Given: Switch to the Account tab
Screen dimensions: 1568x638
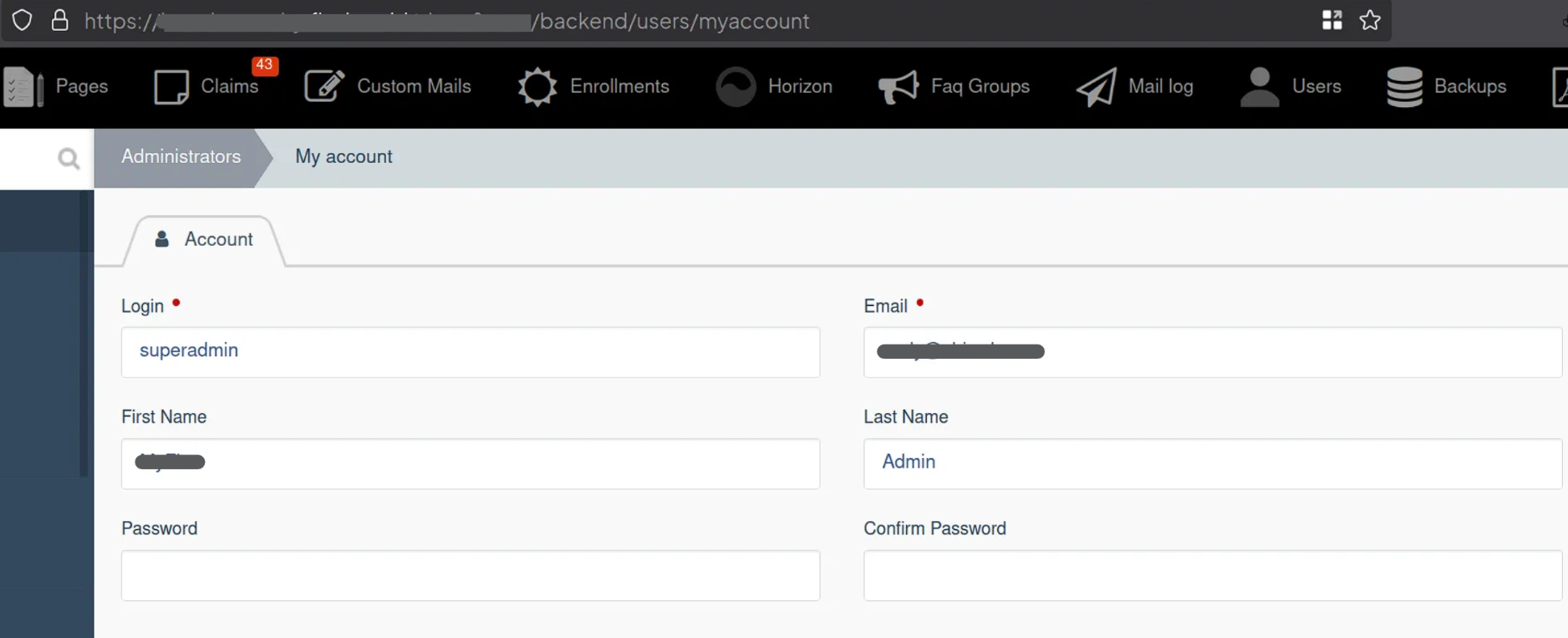Looking at the screenshot, I should pos(205,241).
